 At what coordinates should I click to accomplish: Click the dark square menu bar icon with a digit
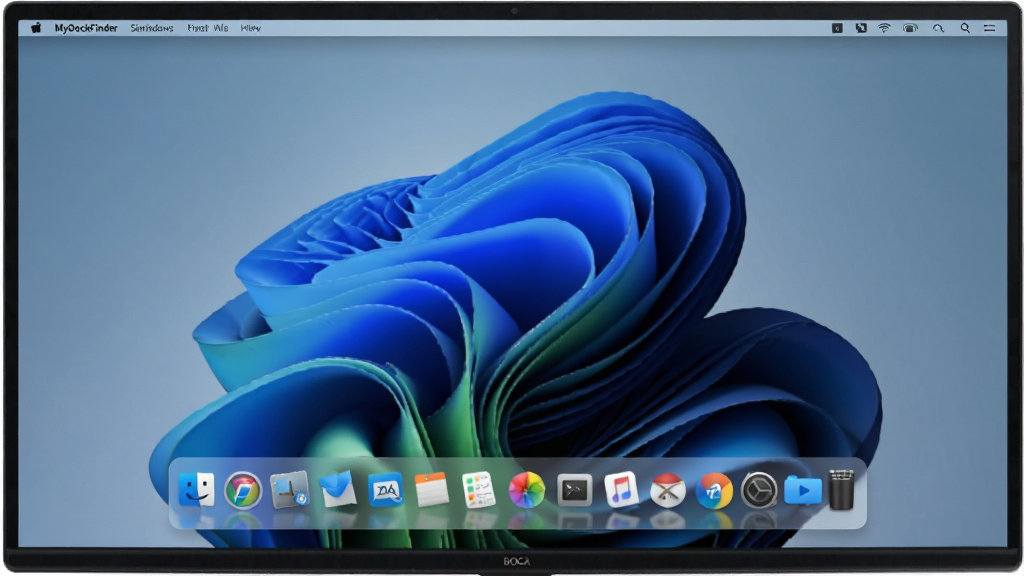(x=837, y=28)
